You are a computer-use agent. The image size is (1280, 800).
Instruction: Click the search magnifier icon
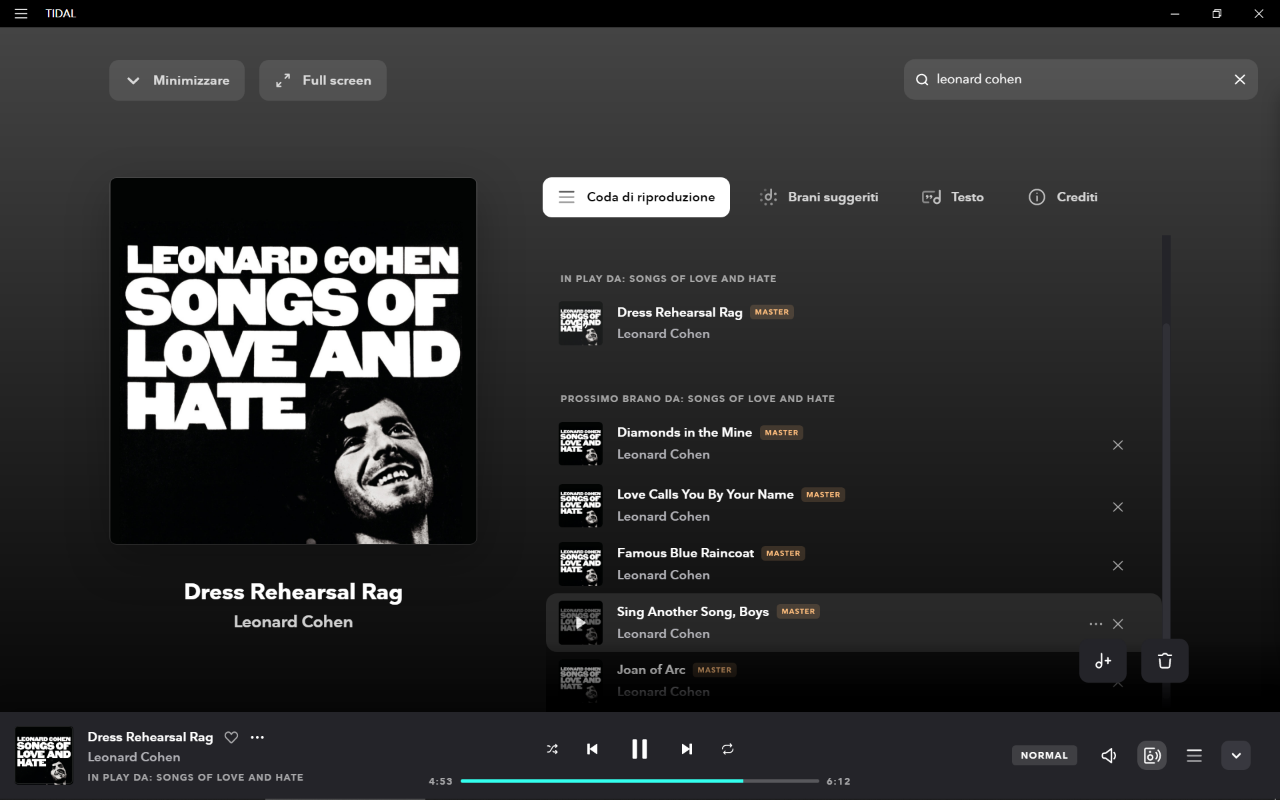click(922, 79)
